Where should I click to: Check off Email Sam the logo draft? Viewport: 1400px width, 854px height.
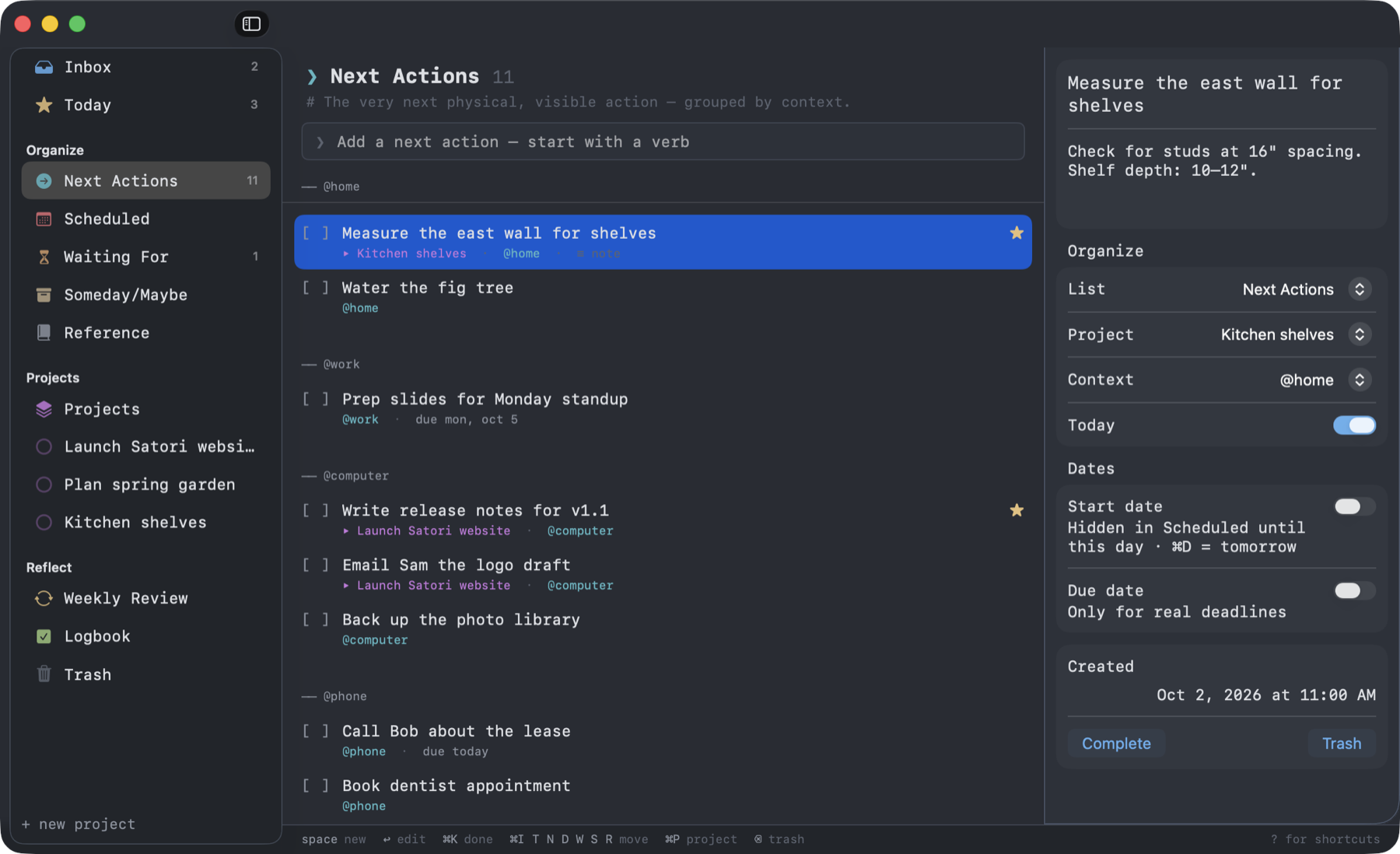[x=316, y=565]
